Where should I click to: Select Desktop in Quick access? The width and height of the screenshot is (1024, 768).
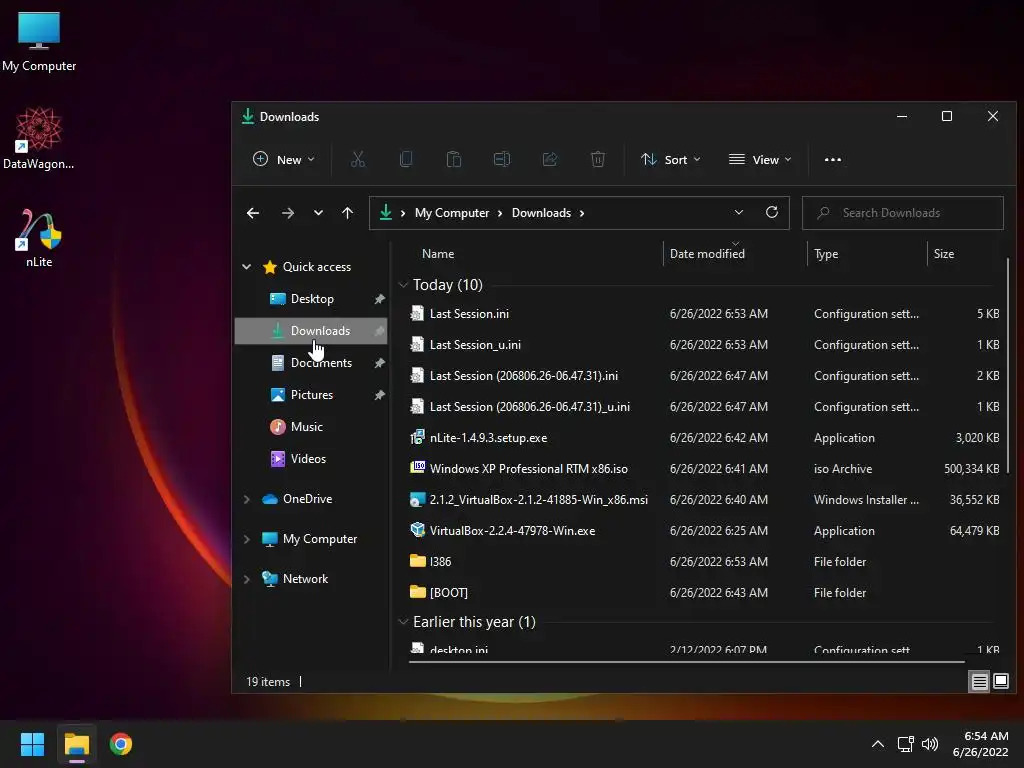[x=311, y=298]
